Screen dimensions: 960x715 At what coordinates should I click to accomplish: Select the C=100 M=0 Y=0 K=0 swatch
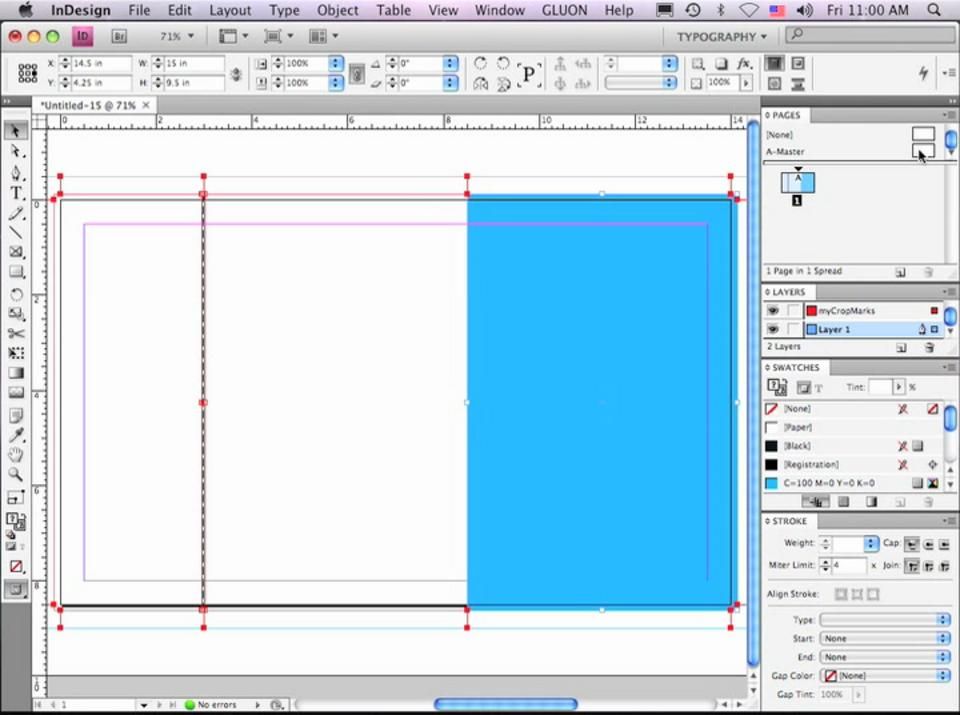[x=852, y=483]
